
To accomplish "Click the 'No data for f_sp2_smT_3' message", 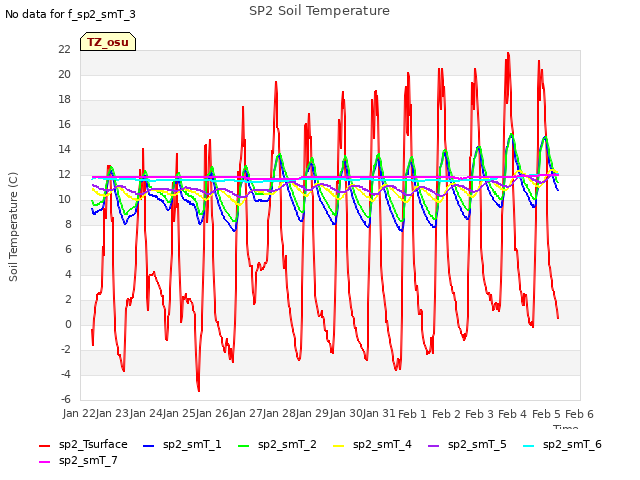I will click(70, 14).
